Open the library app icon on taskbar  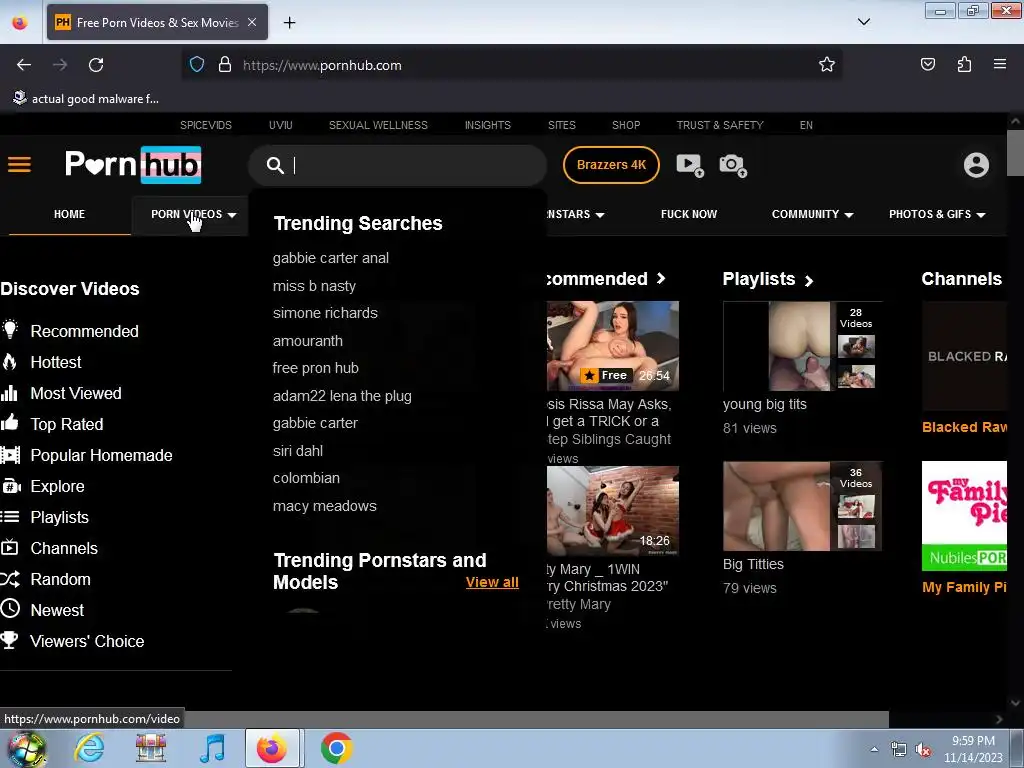150,748
